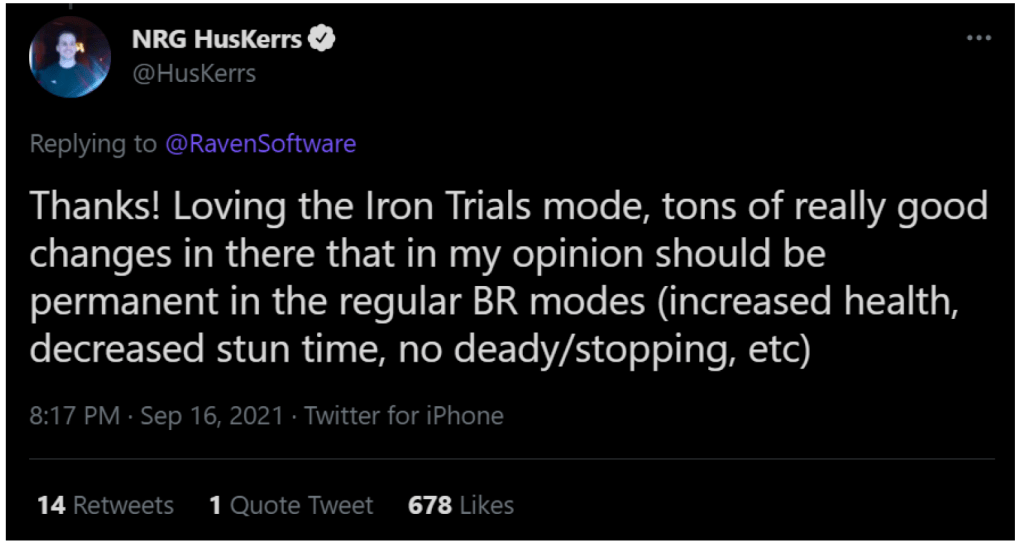The image size is (1022, 545).
Task: Click the 8:17 PM time in the timestamp
Action: (75, 416)
